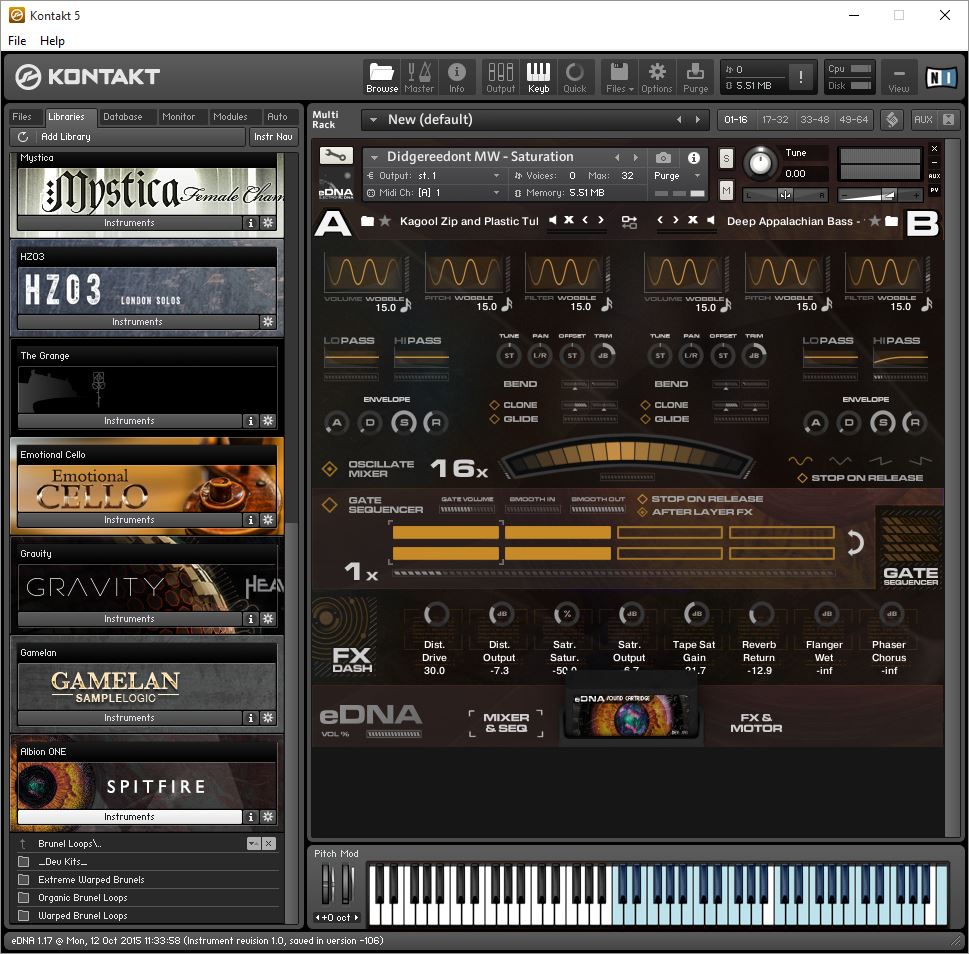Switch to the Files browser tab
The height and width of the screenshot is (954, 969).
(22, 117)
